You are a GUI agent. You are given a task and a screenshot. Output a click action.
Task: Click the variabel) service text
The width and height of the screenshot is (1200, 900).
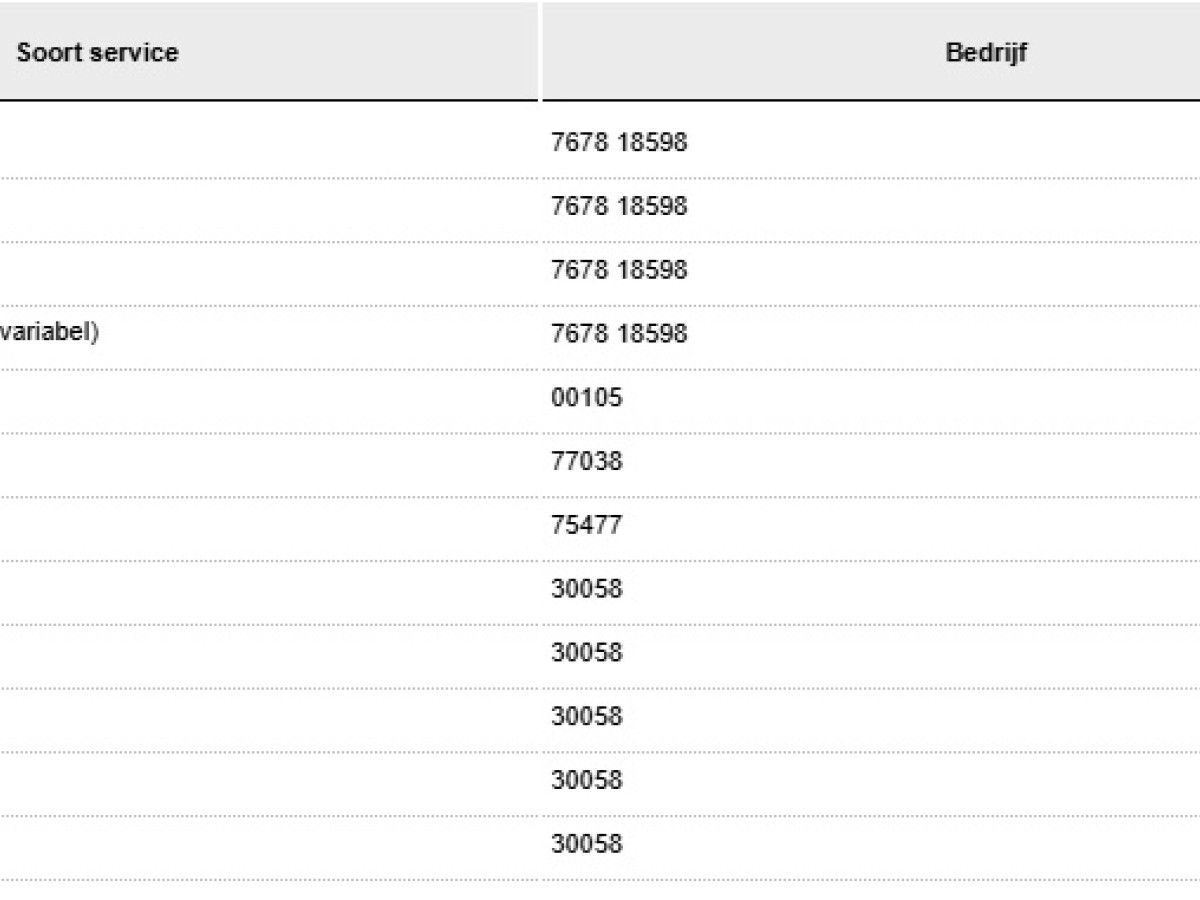pyautogui.click(x=48, y=334)
